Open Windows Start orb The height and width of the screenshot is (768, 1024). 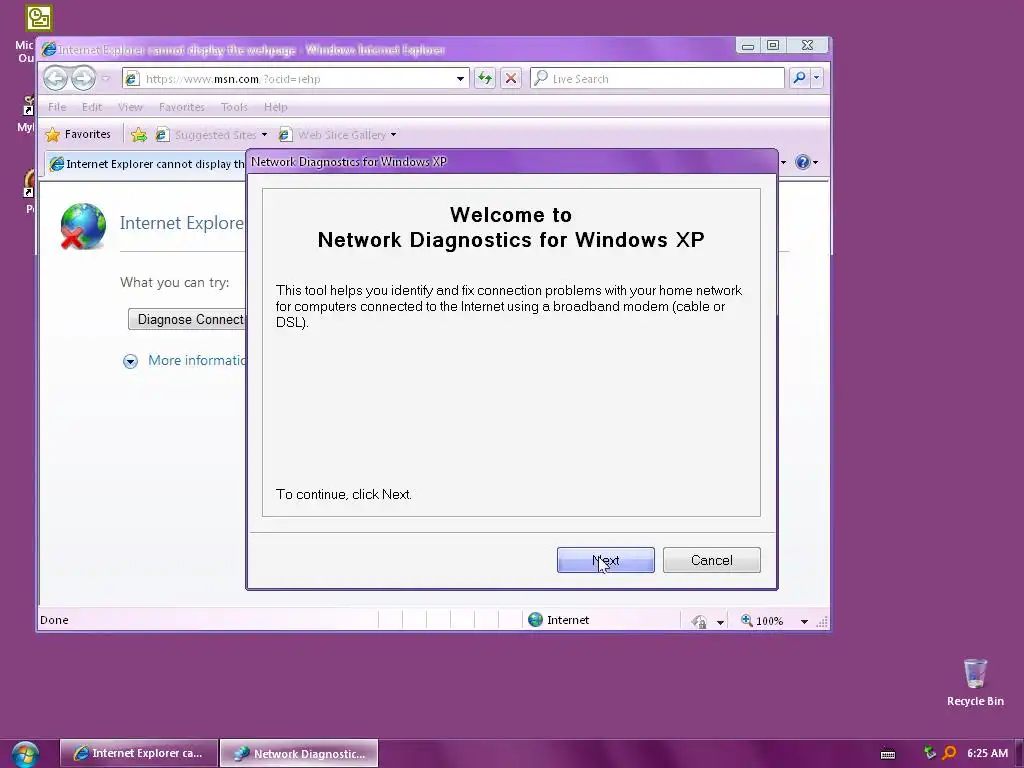[25, 754]
